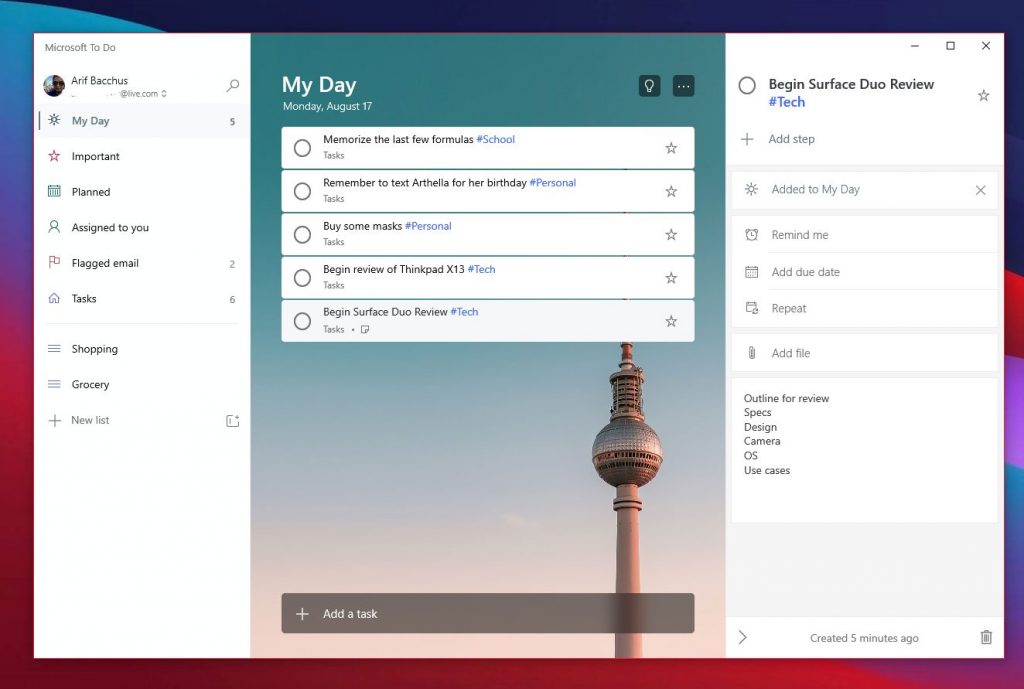
Task: Click the user profile avatar
Action: coord(54,86)
